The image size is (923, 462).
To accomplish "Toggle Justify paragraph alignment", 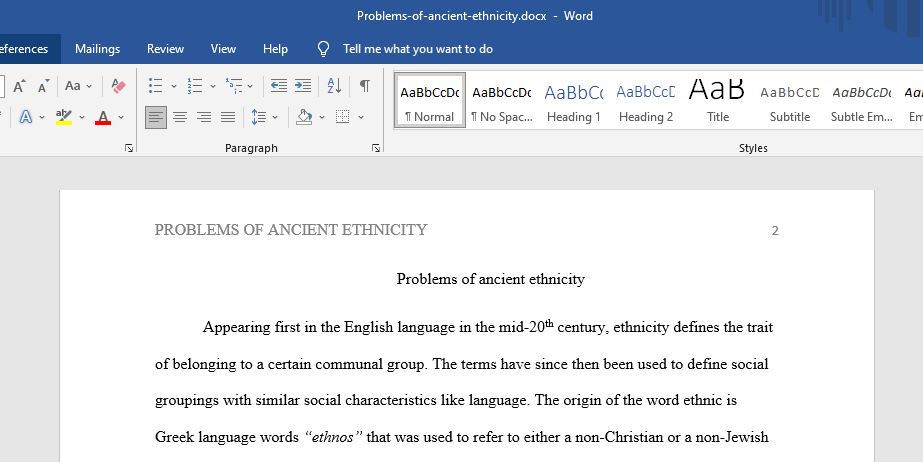I will click(x=228, y=117).
